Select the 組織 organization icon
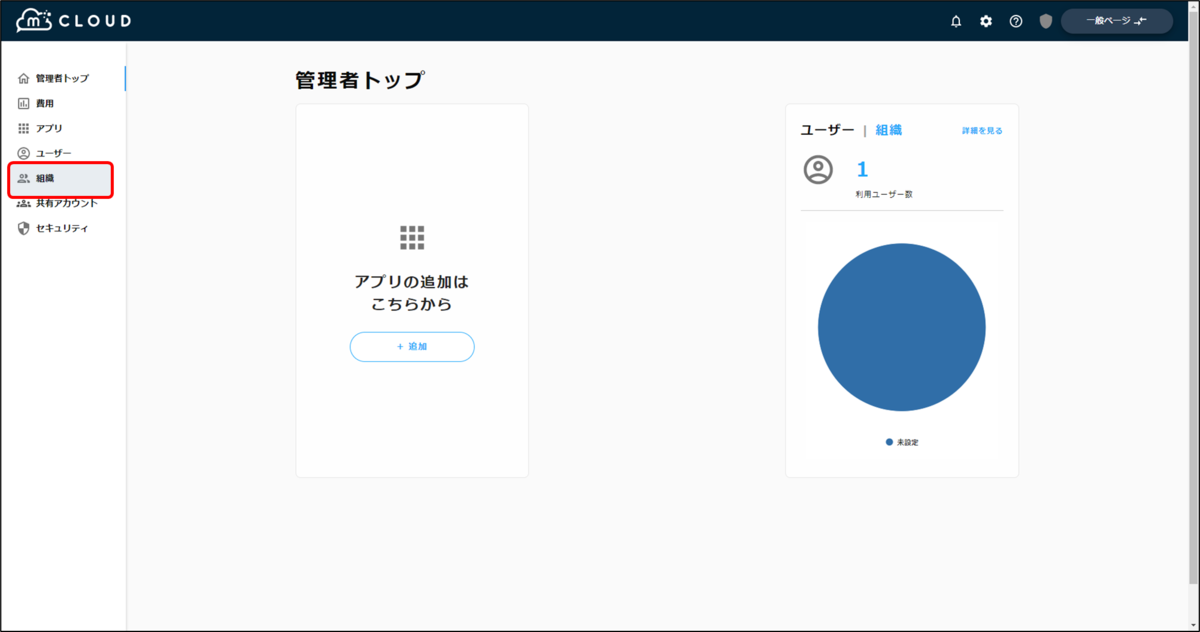Image resolution: width=1200 pixels, height=632 pixels. 22,179
